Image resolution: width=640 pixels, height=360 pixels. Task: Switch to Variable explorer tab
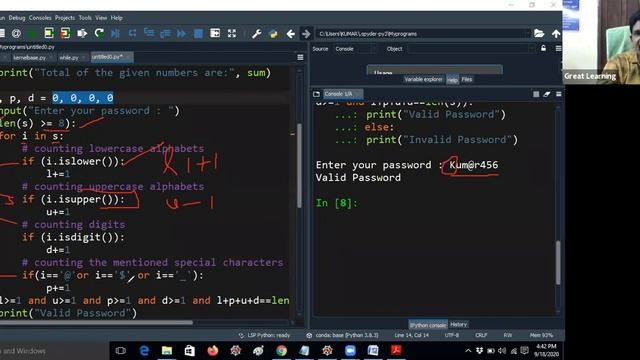coord(423,80)
